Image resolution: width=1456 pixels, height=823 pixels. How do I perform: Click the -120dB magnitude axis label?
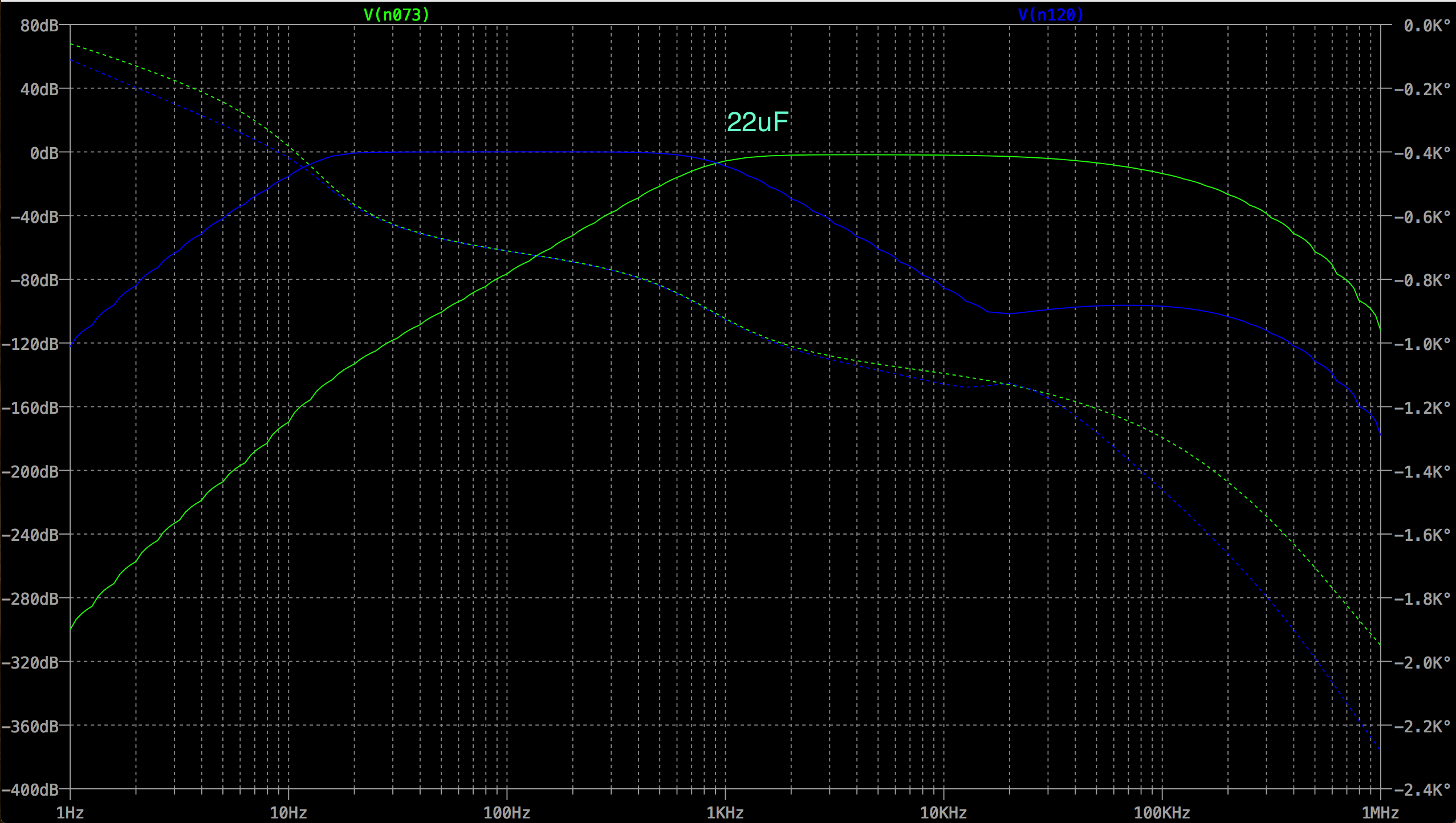point(30,344)
